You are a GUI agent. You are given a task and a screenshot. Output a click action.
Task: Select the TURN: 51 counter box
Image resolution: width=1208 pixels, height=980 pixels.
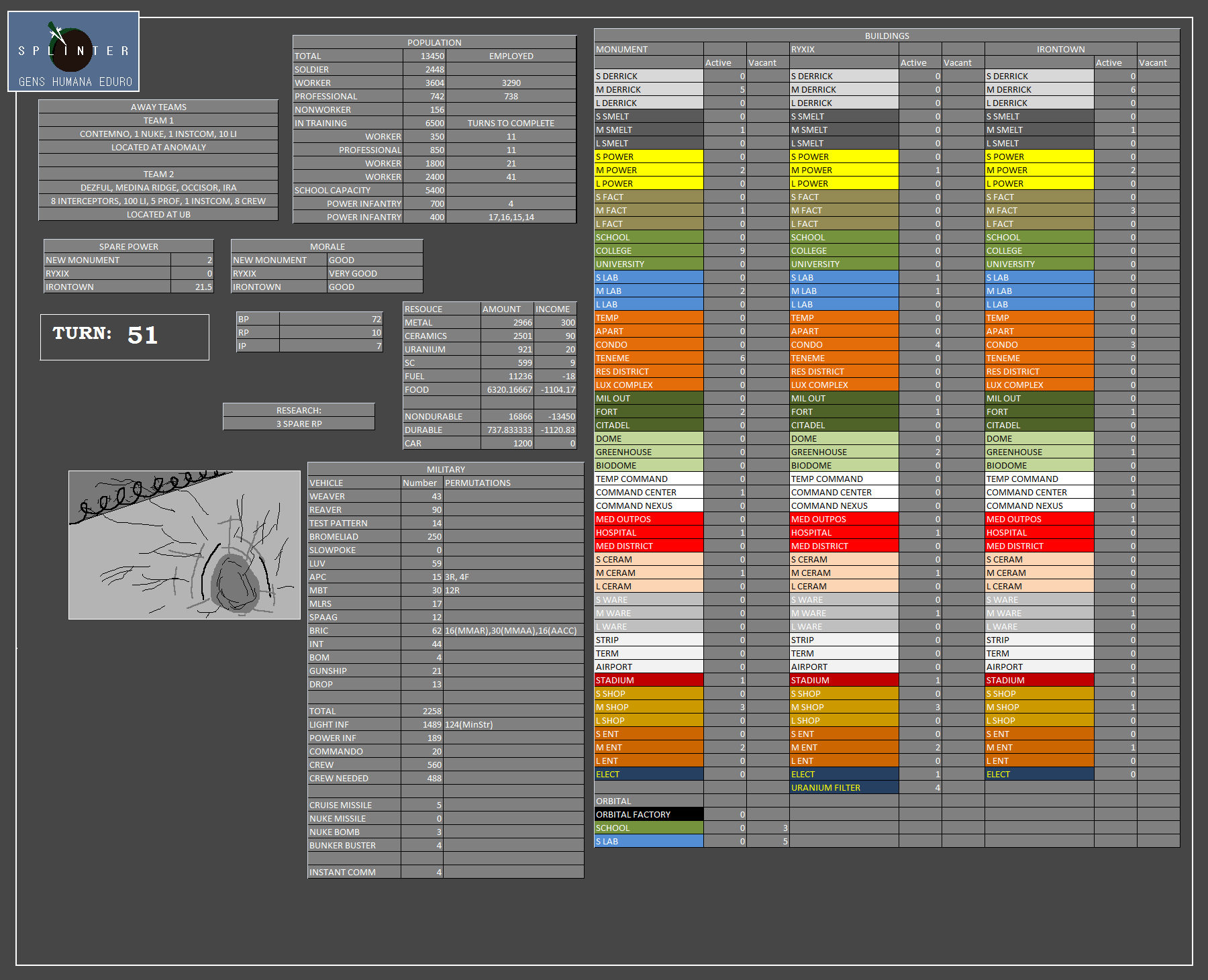point(125,337)
